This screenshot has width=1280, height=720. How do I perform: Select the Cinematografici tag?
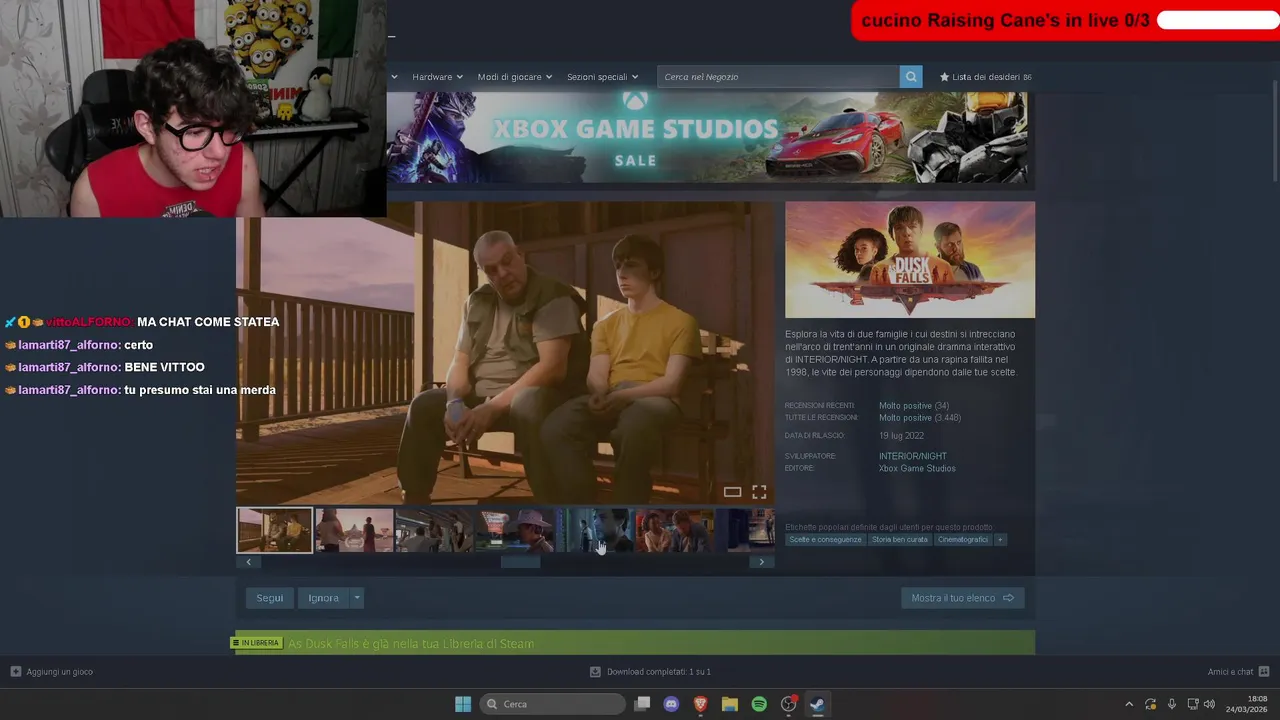pos(963,540)
